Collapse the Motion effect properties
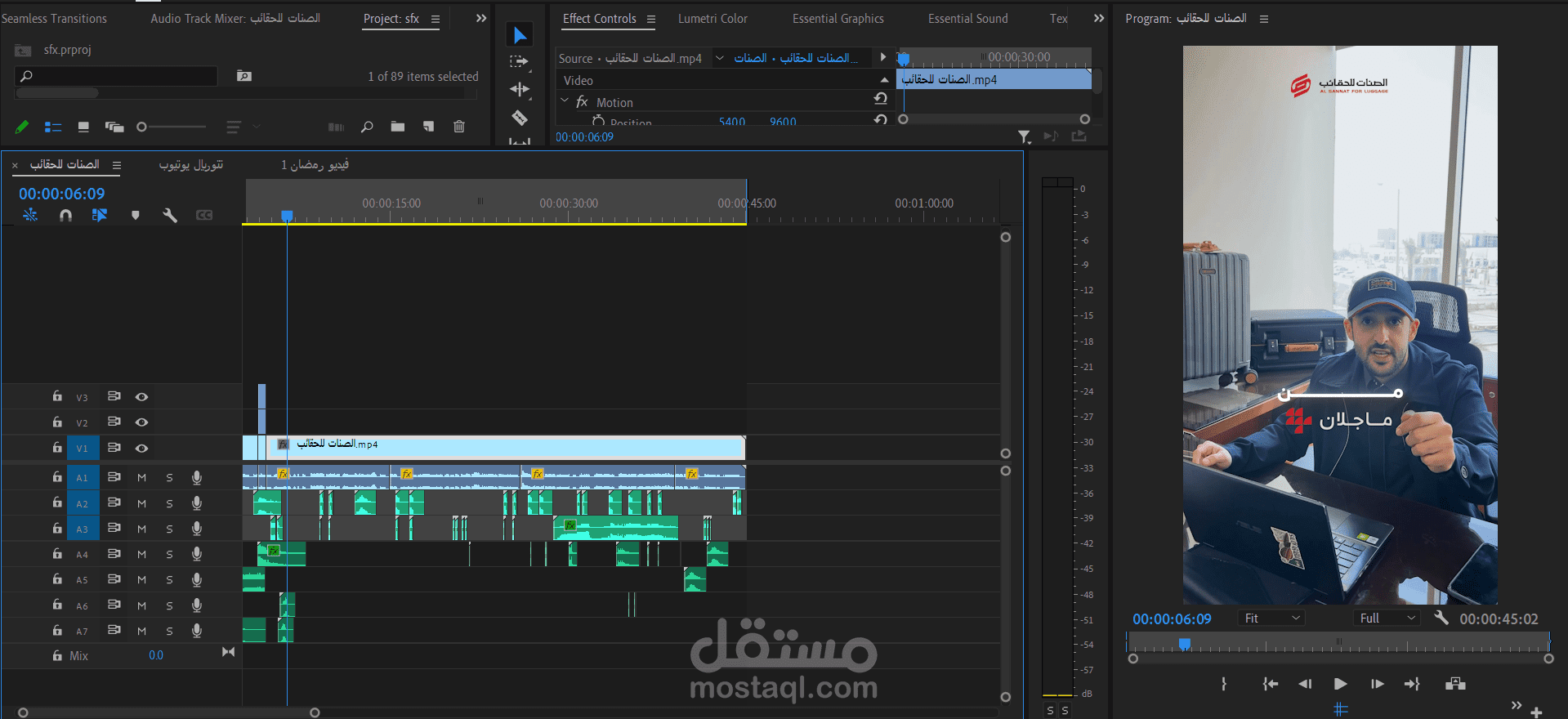The width and height of the screenshot is (1568, 719). 565,101
